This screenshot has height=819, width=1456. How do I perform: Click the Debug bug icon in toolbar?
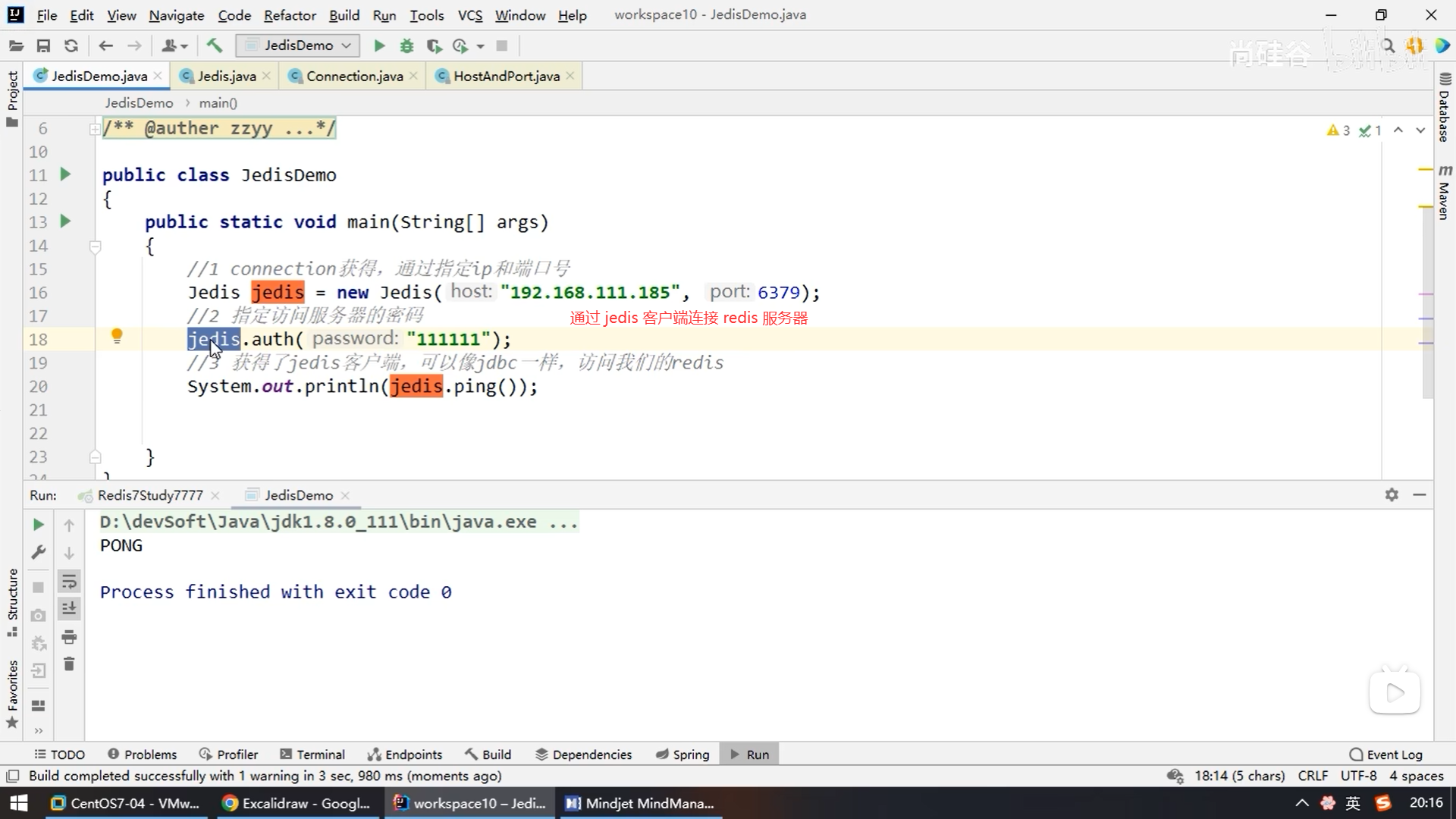coord(406,46)
